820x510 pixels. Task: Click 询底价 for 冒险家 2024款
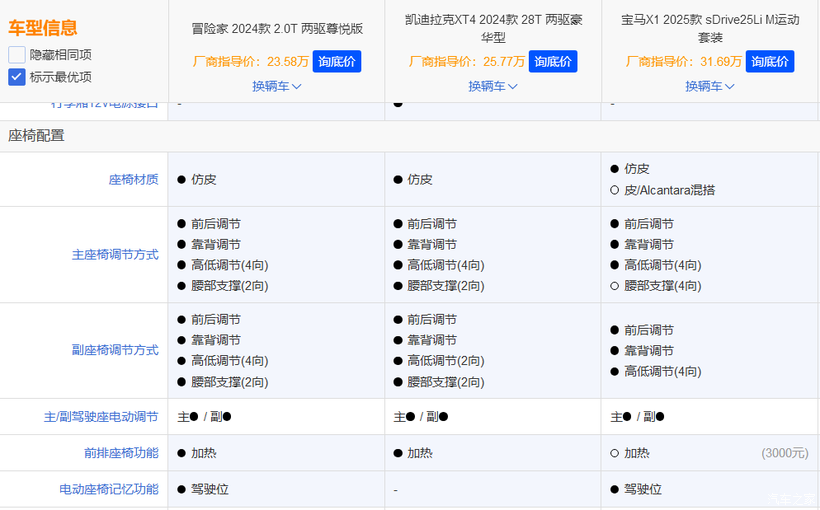(337, 61)
